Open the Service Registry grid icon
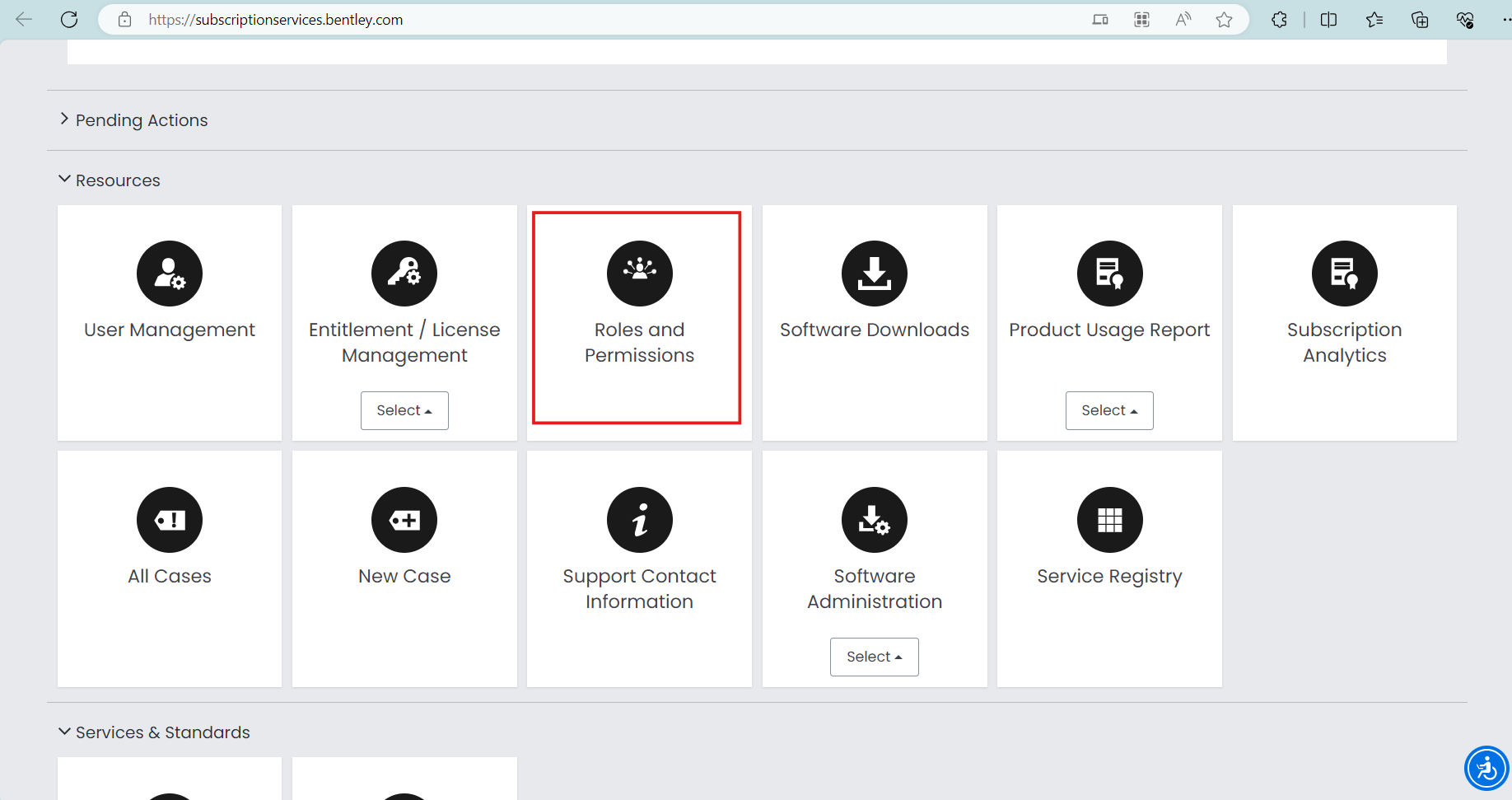This screenshot has height=800, width=1512. click(x=1110, y=520)
